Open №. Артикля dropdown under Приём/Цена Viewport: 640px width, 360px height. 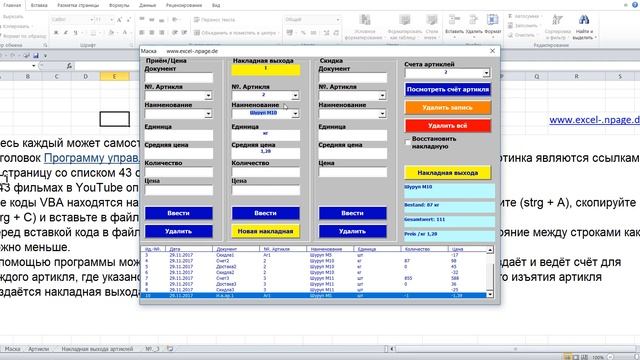coord(208,96)
